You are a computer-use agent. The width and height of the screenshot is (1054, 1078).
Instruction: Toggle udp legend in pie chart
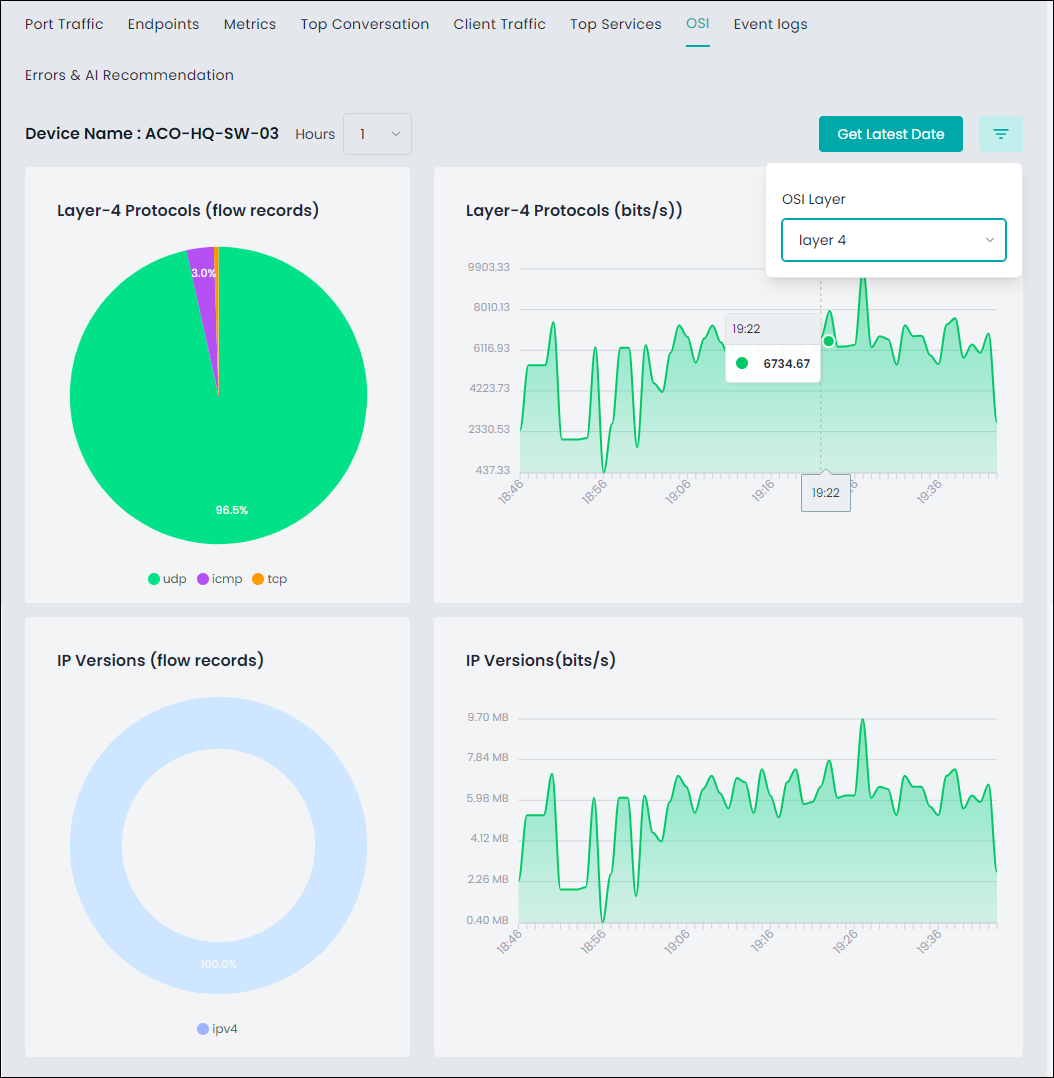(167, 579)
